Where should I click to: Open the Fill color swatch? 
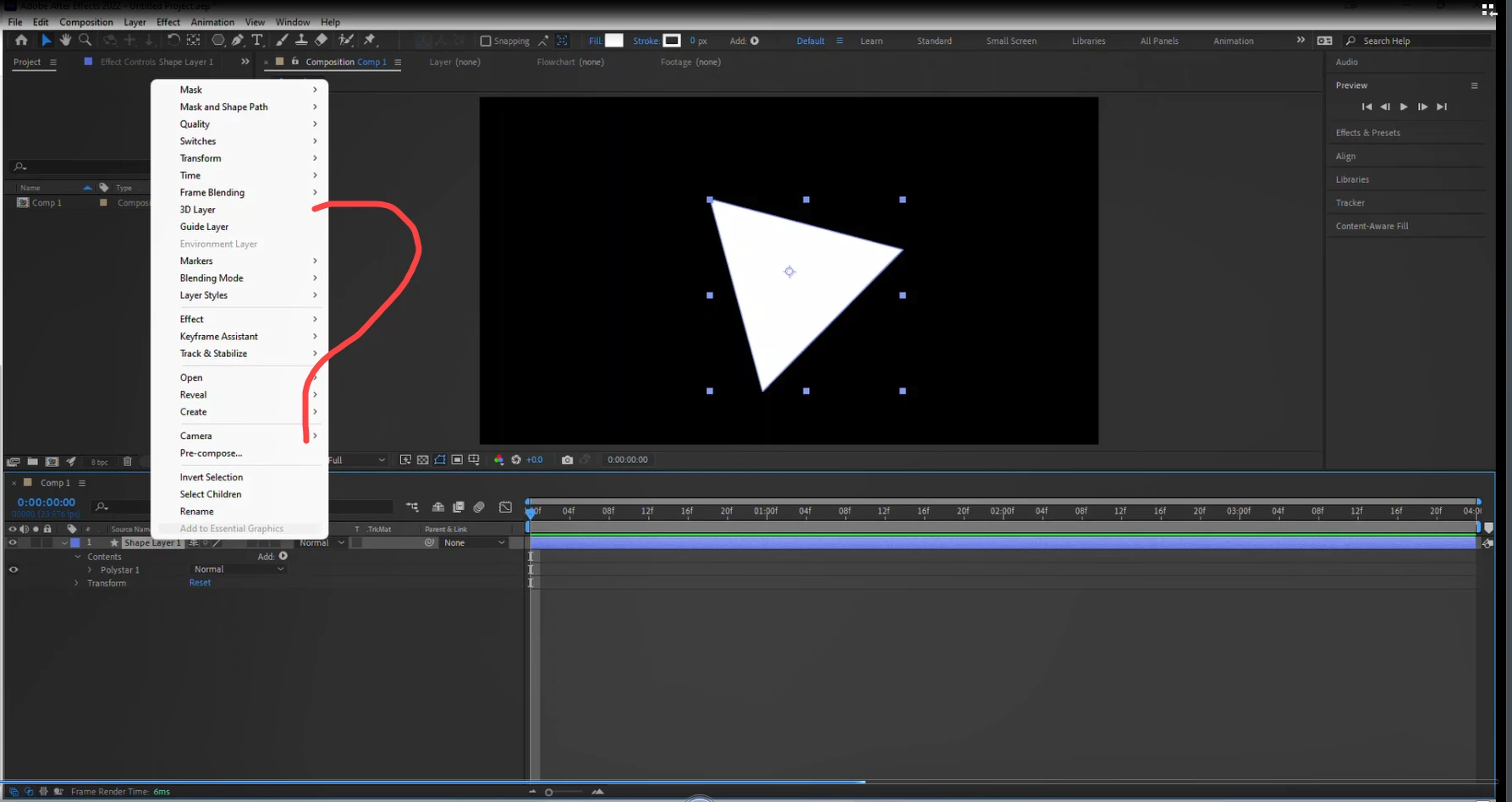click(x=614, y=41)
